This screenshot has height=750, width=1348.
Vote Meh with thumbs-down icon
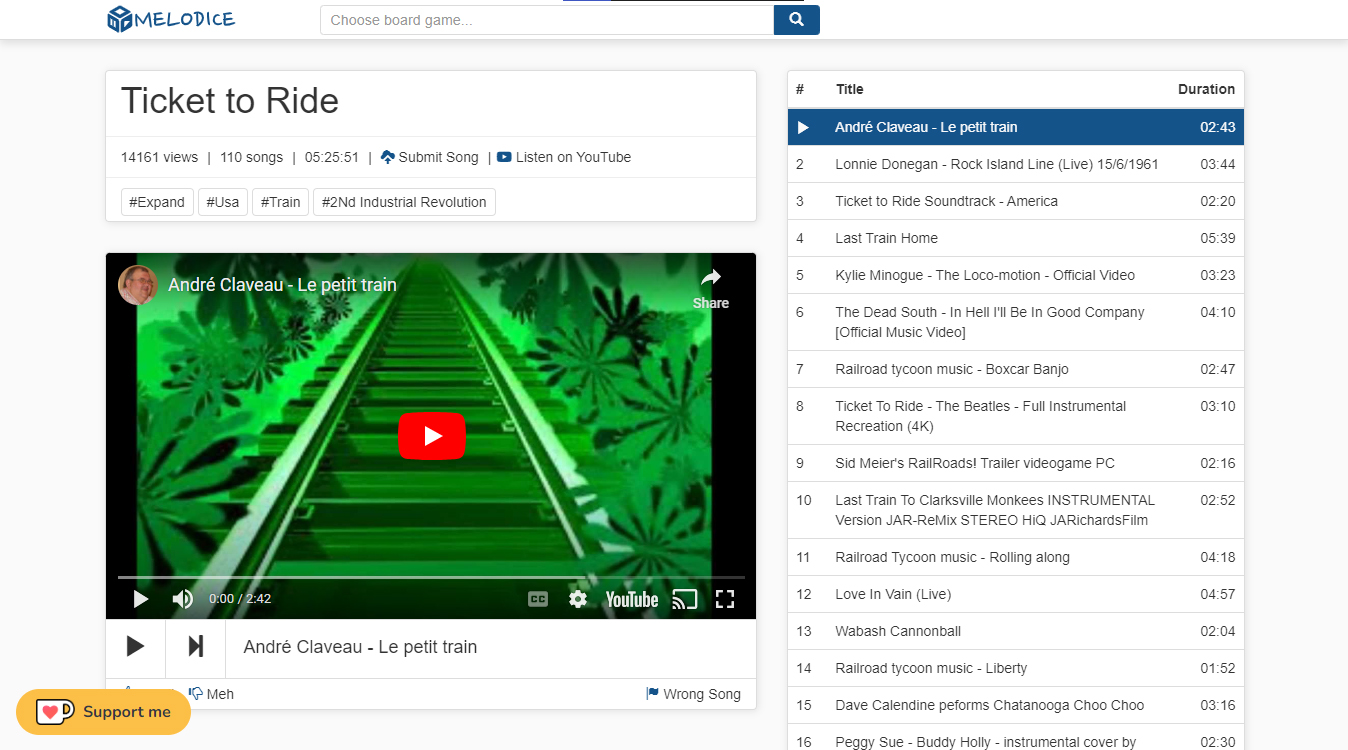(x=211, y=694)
